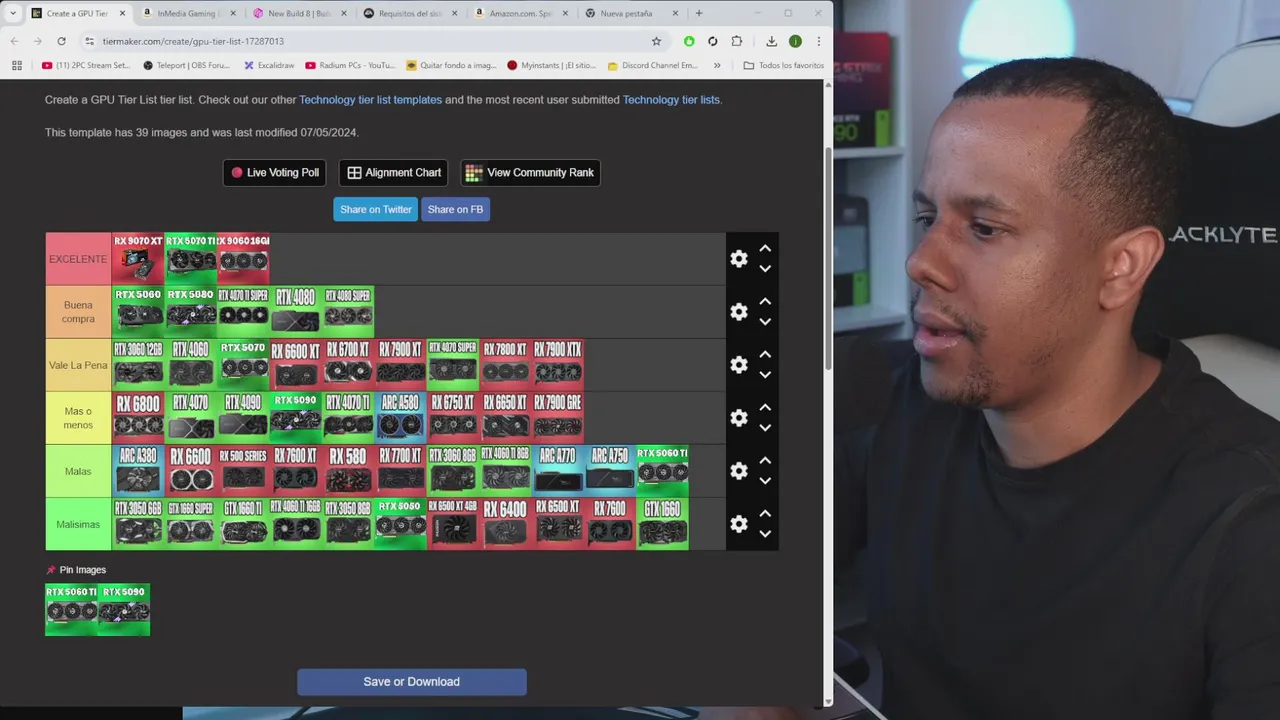Open a new browser tab
Viewport: 1280px width, 720px height.
coord(699,13)
